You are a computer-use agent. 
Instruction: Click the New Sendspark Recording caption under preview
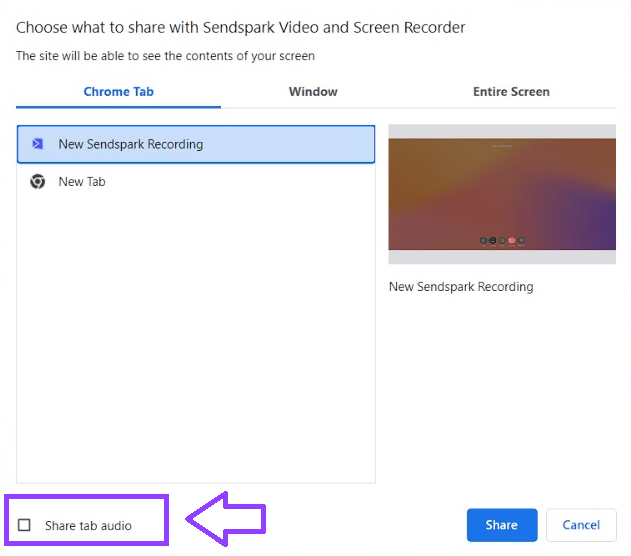pos(461,286)
